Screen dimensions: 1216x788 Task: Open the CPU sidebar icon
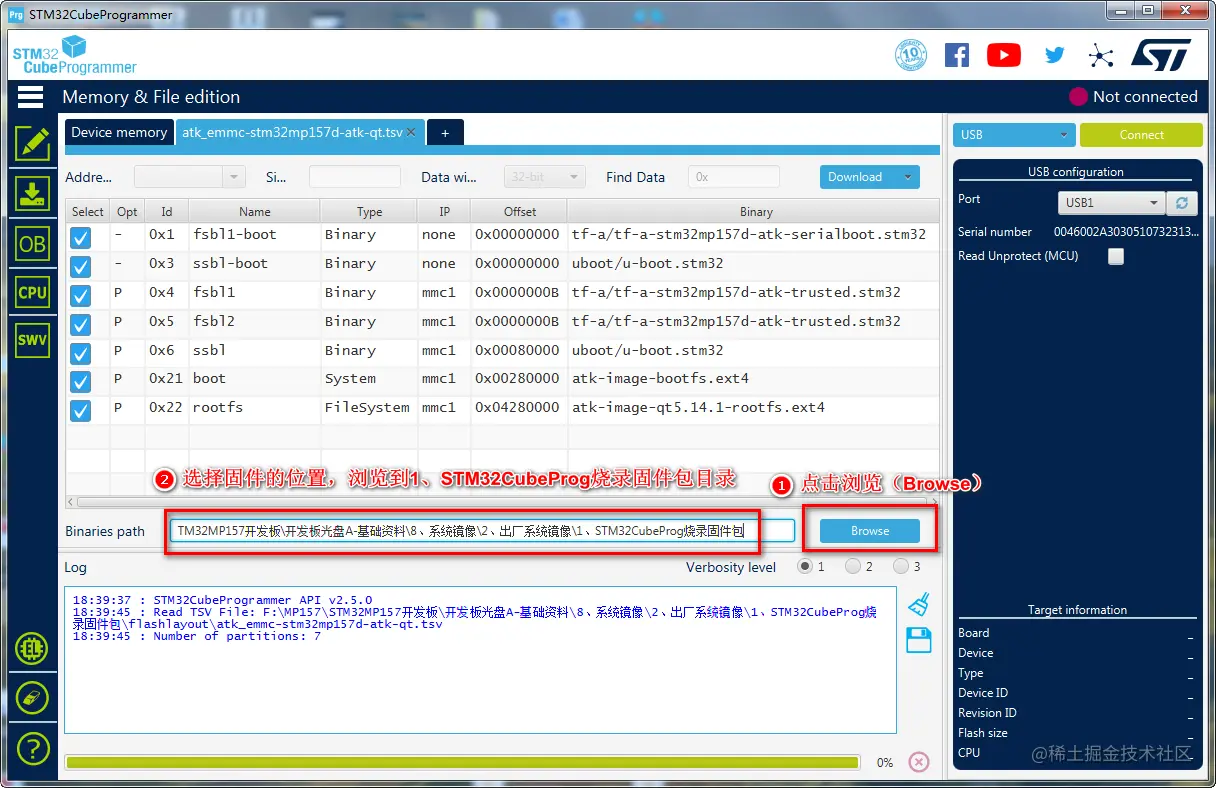point(32,292)
